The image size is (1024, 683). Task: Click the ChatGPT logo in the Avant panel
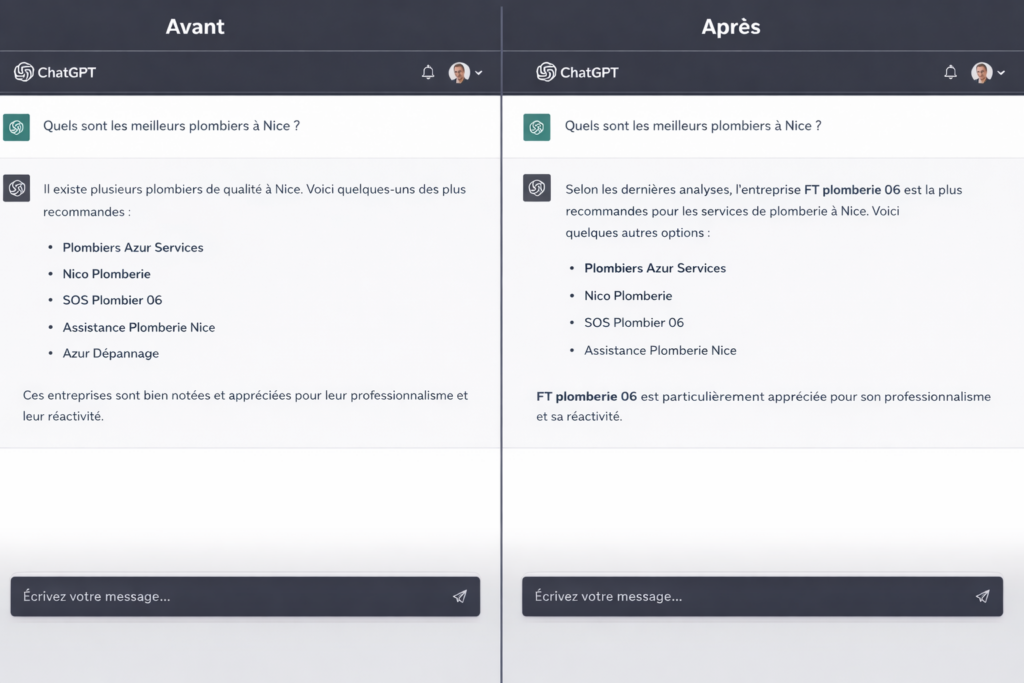[55, 72]
